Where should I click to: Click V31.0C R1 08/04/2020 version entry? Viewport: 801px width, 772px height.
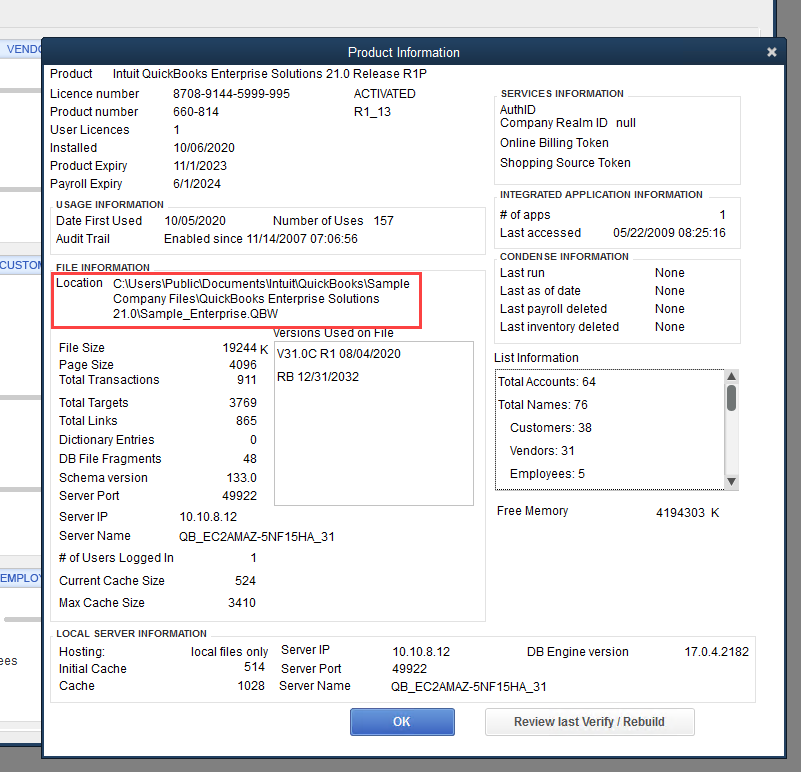pos(339,354)
